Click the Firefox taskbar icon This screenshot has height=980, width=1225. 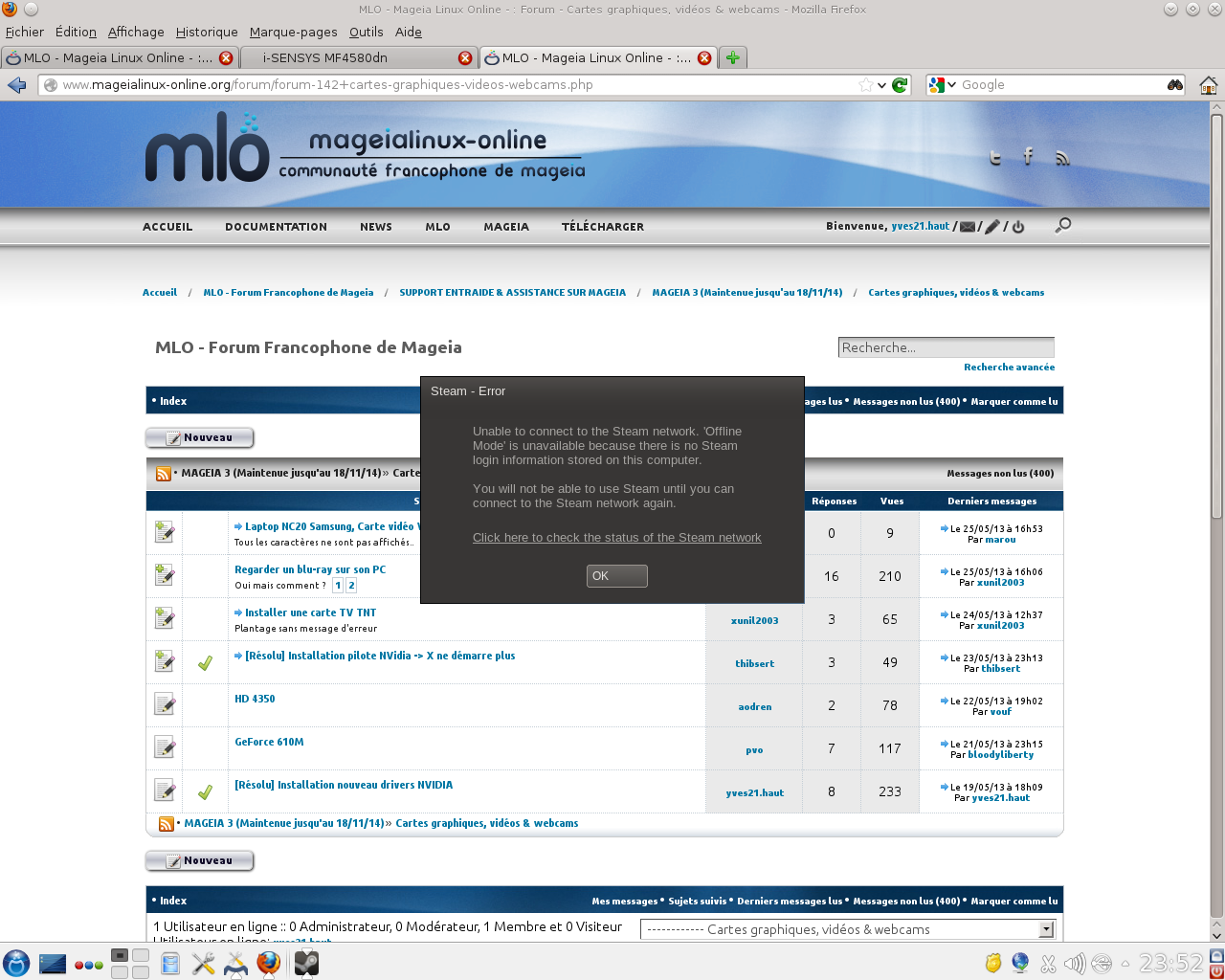(x=269, y=963)
